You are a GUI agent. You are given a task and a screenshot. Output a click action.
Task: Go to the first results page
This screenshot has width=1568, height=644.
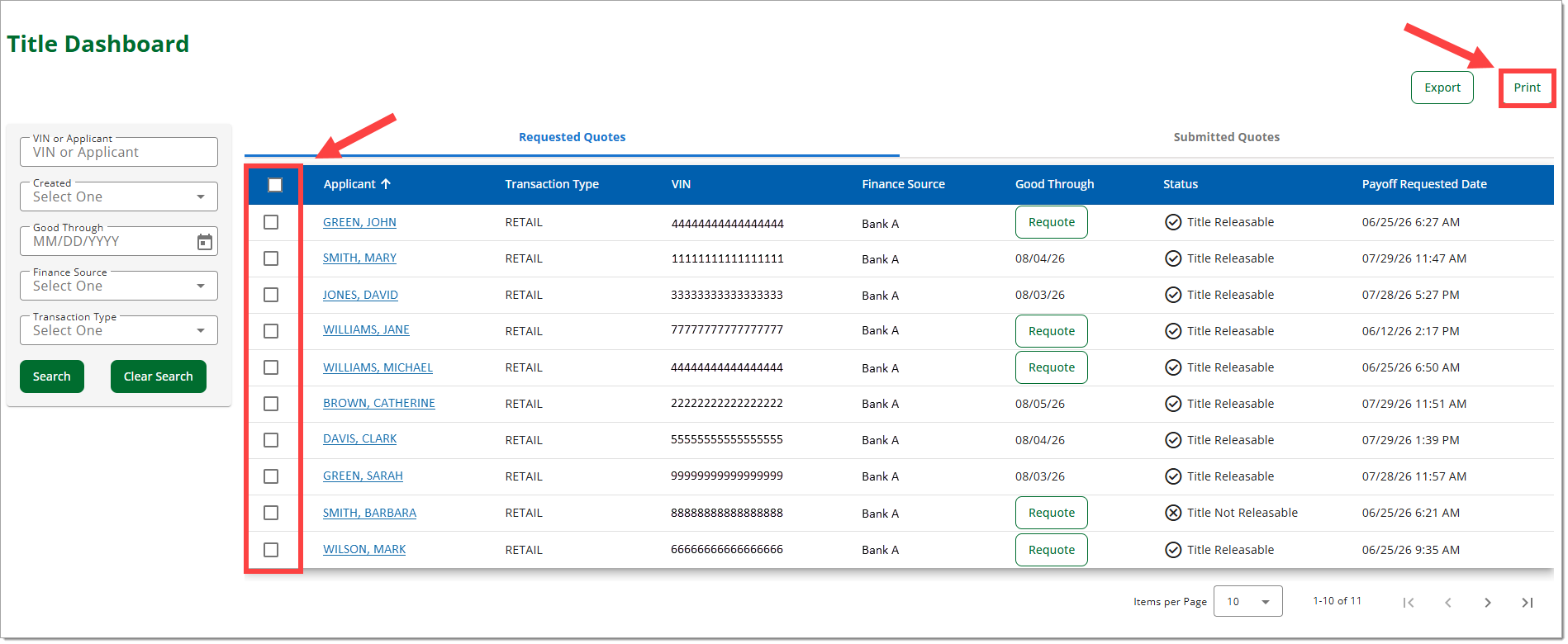[x=1409, y=603]
